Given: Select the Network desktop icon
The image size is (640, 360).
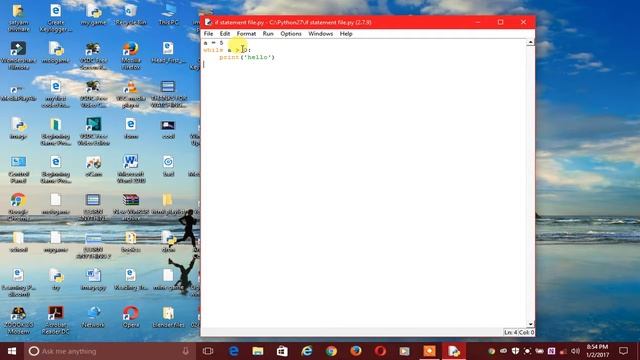Looking at the screenshot, I should (93, 317).
